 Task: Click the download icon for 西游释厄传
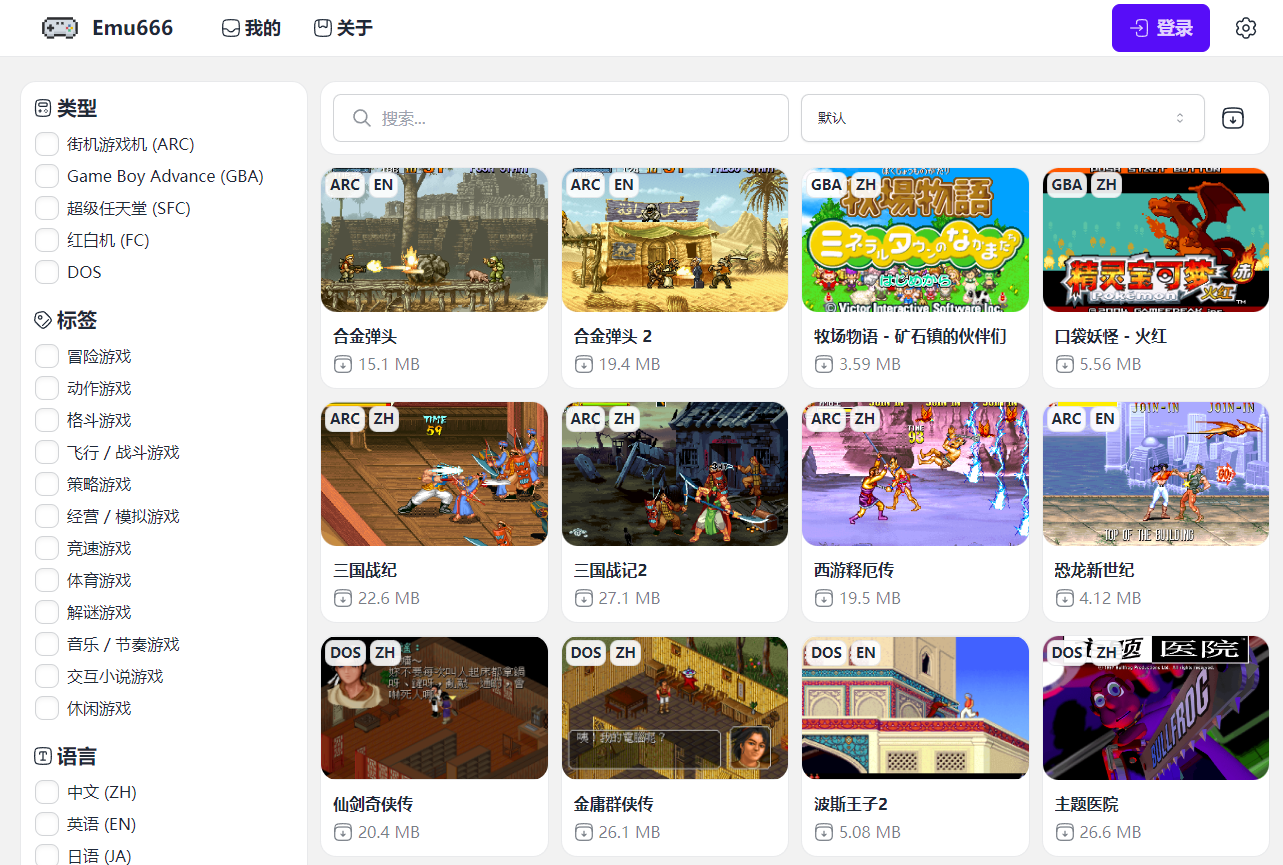pyautogui.click(x=823, y=598)
